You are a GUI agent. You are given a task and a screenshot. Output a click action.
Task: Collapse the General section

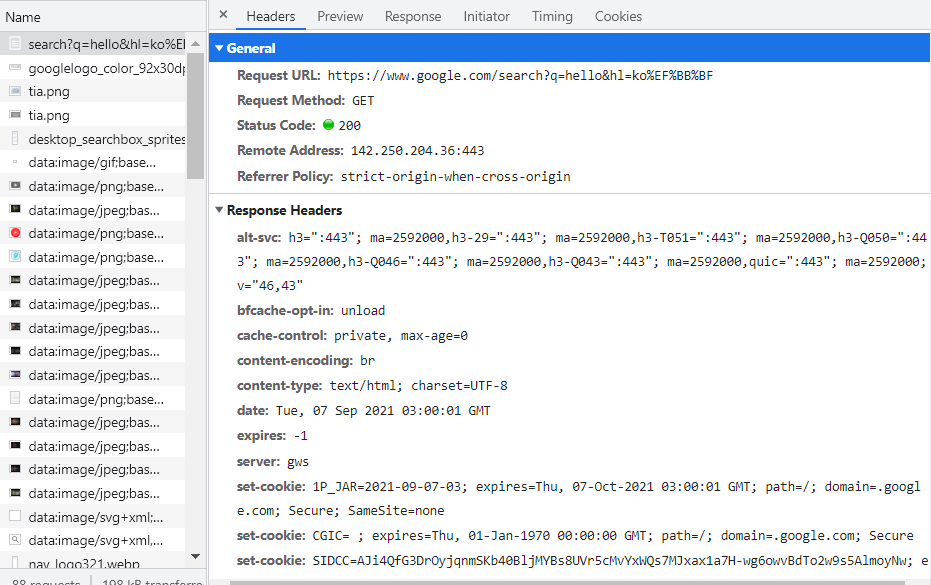[x=219, y=48]
